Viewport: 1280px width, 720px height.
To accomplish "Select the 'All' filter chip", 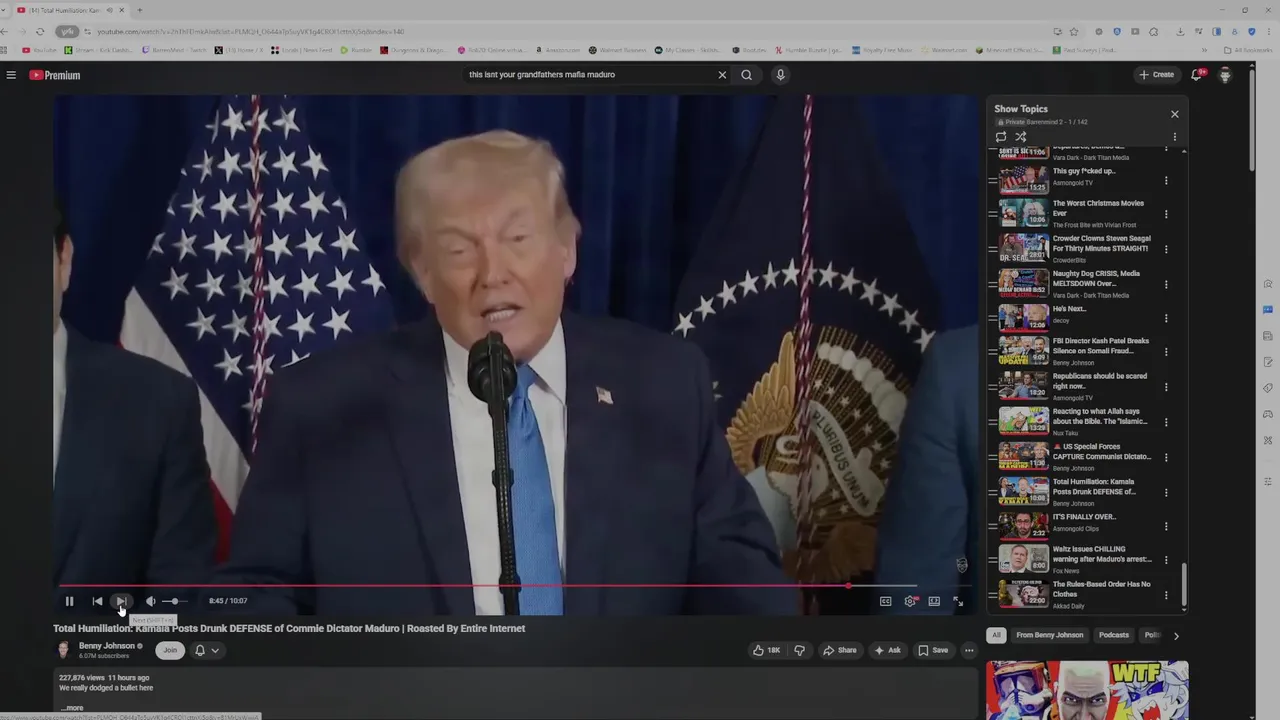I will coord(996,635).
